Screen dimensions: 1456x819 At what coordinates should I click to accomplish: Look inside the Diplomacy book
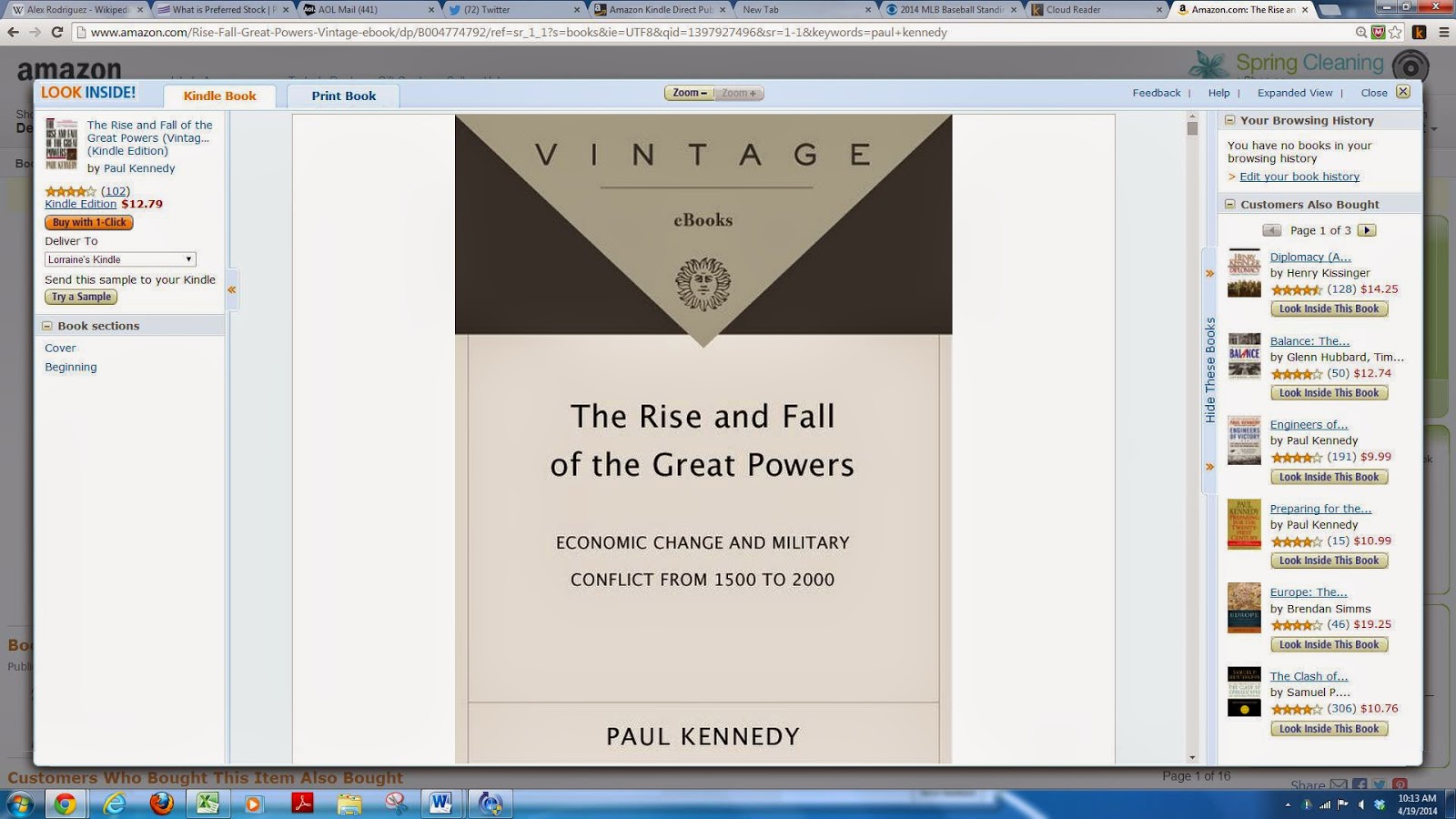click(1329, 308)
